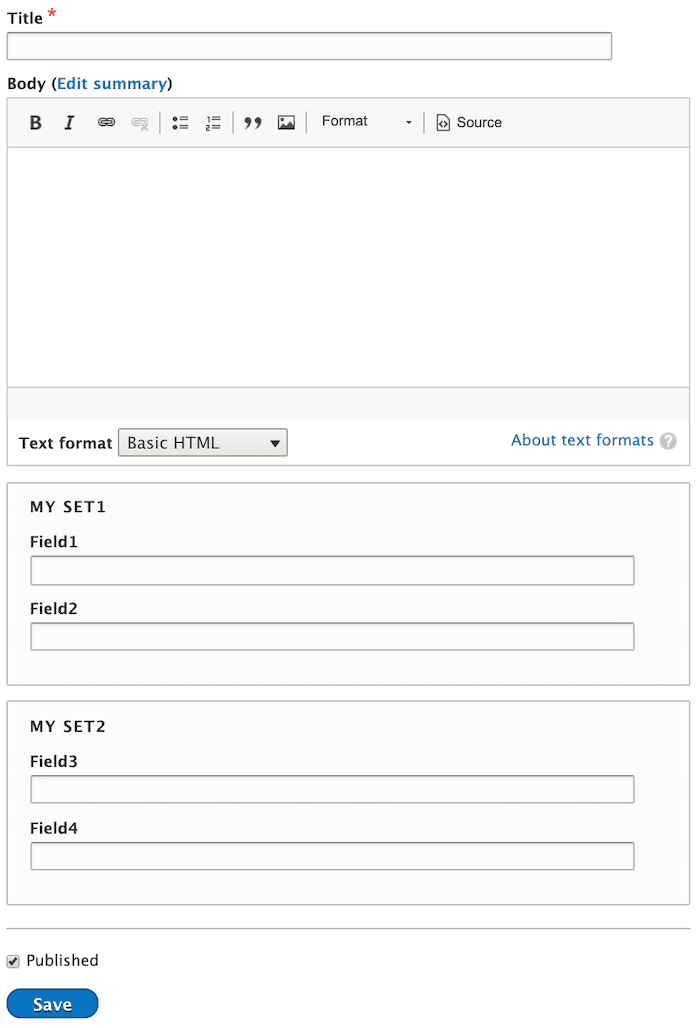This screenshot has height=1028, width=700.
Task: Enable Published before saving
Action: click(x=13, y=960)
